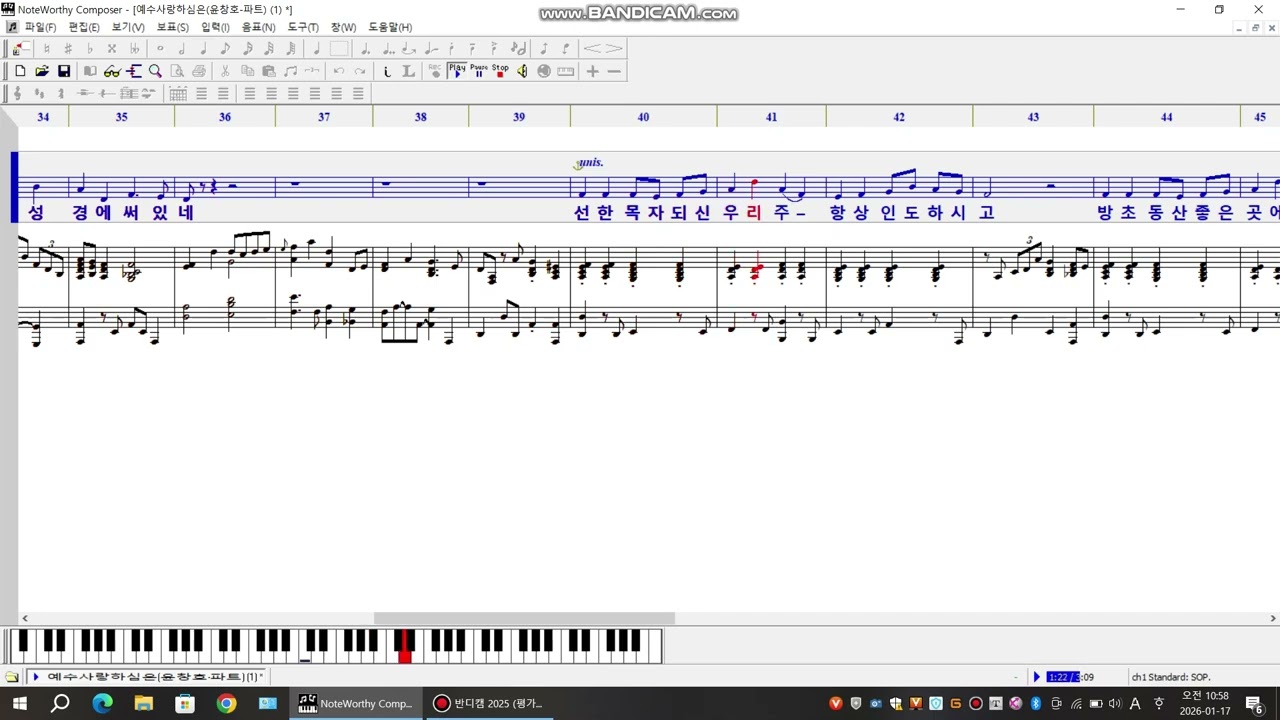The width and height of the screenshot is (1280, 720).
Task: Open file info with the i icon
Action: pyautogui.click(x=387, y=71)
